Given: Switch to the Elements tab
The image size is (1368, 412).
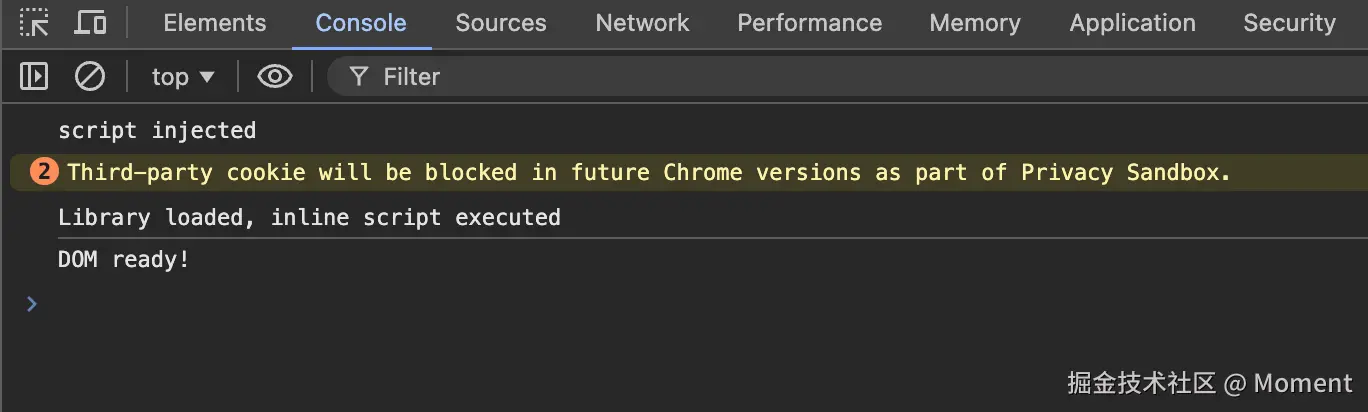Looking at the screenshot, I should pos(215,23).
